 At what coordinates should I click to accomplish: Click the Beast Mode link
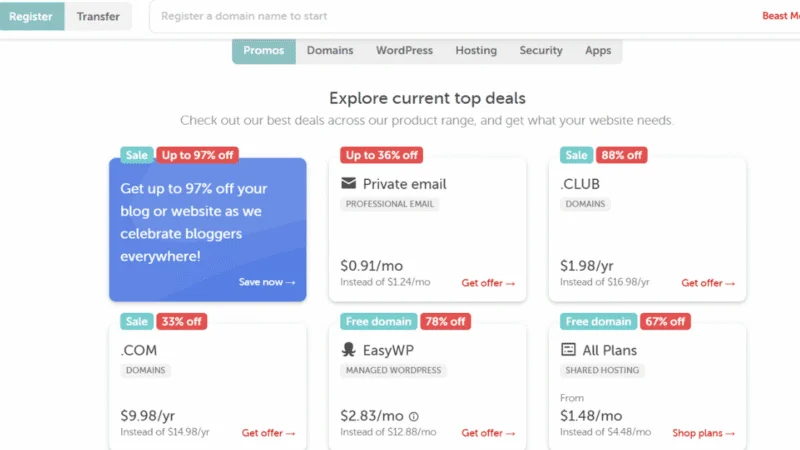coord(781,16)
